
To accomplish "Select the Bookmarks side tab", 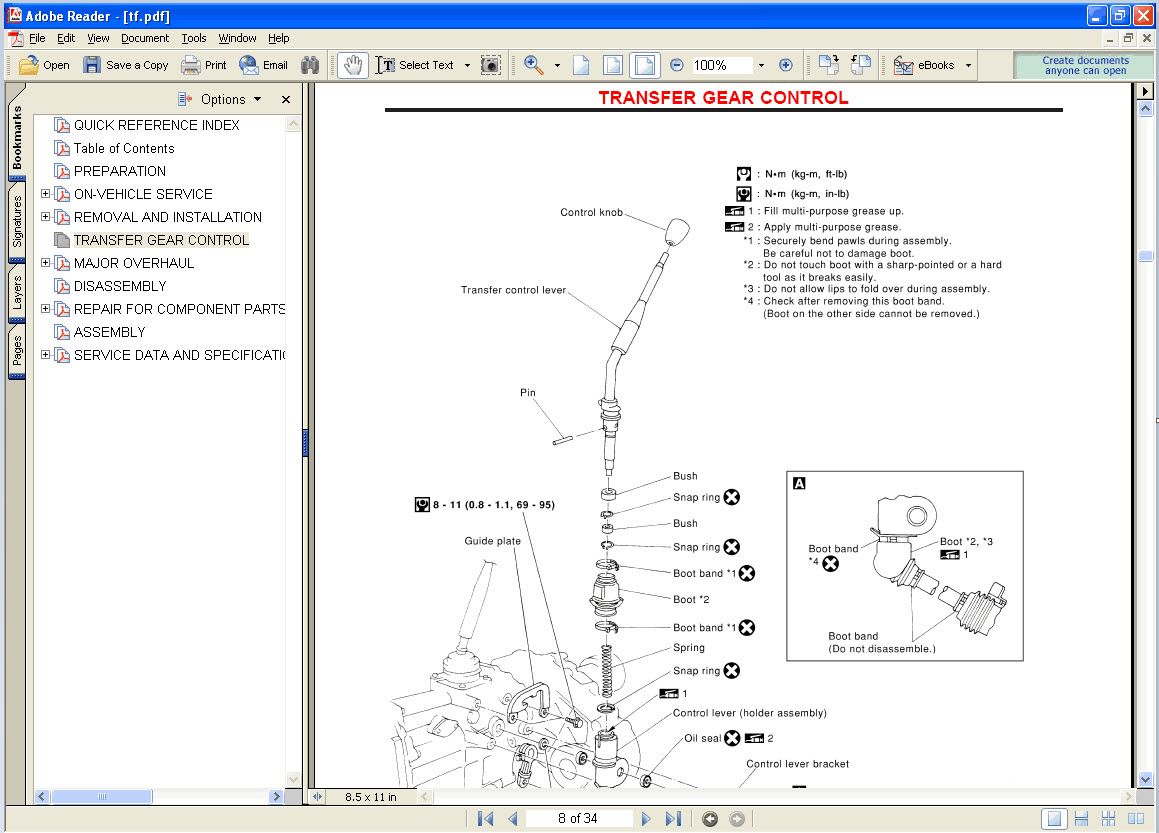I will point(16,137).
